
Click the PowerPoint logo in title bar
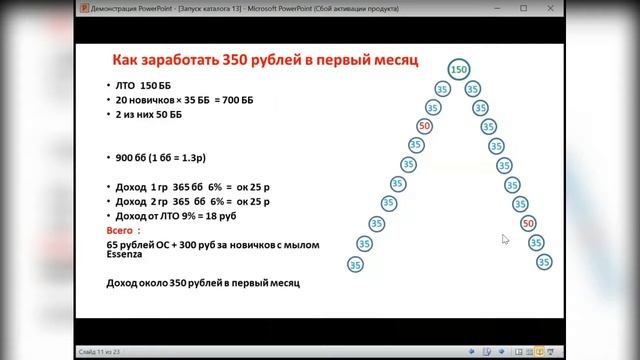click(84, 8)
